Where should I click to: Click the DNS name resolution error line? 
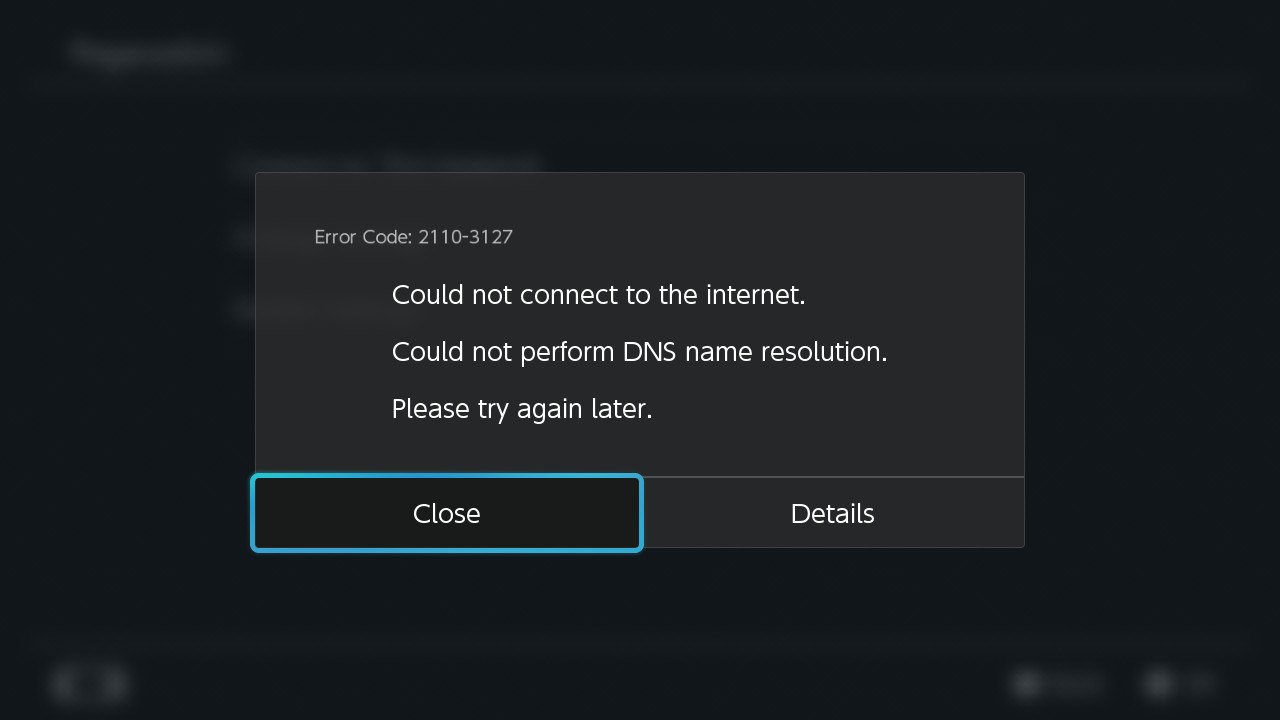639,352
